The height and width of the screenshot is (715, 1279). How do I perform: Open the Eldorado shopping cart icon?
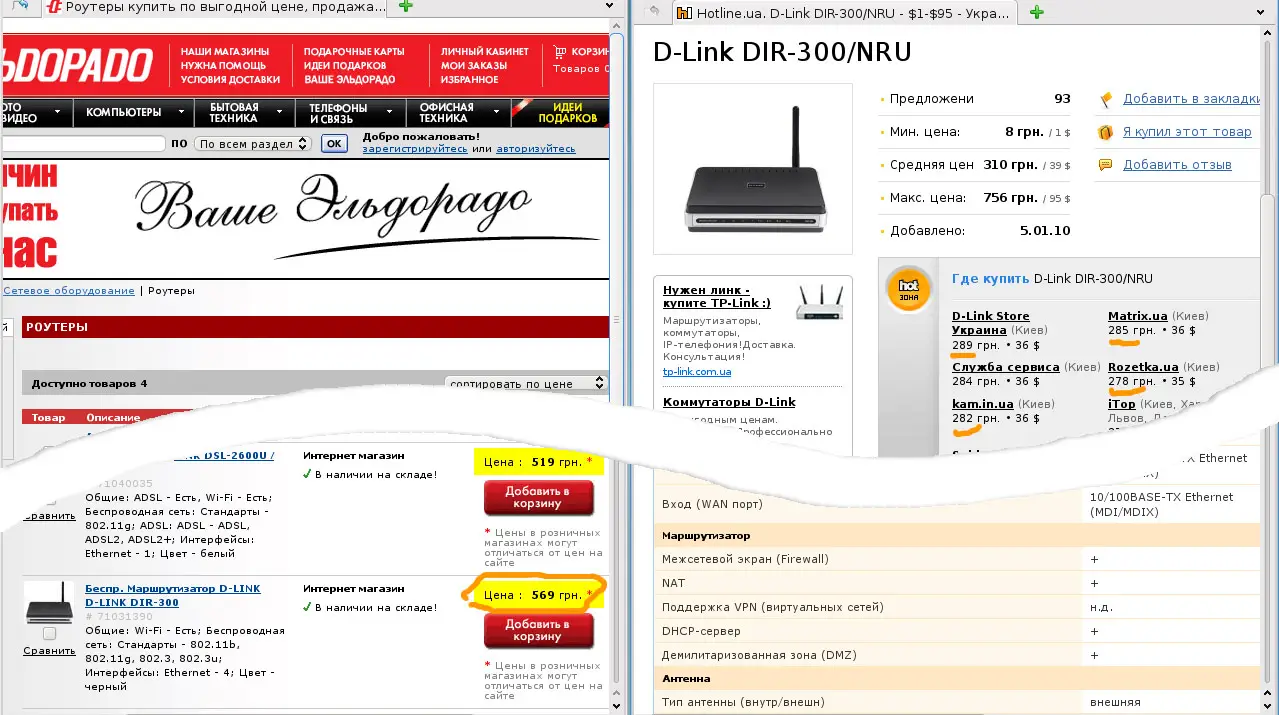(558, 51)
